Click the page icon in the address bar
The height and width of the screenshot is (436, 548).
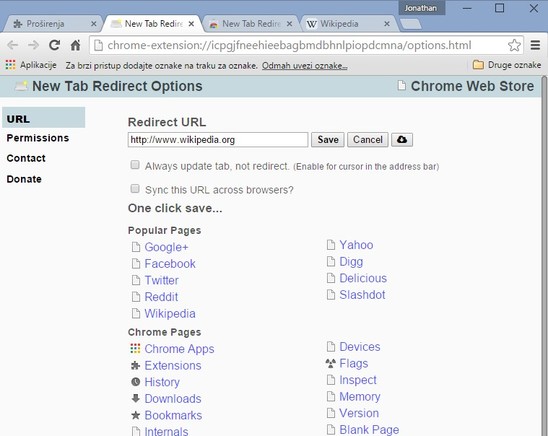tap(99, 45)
